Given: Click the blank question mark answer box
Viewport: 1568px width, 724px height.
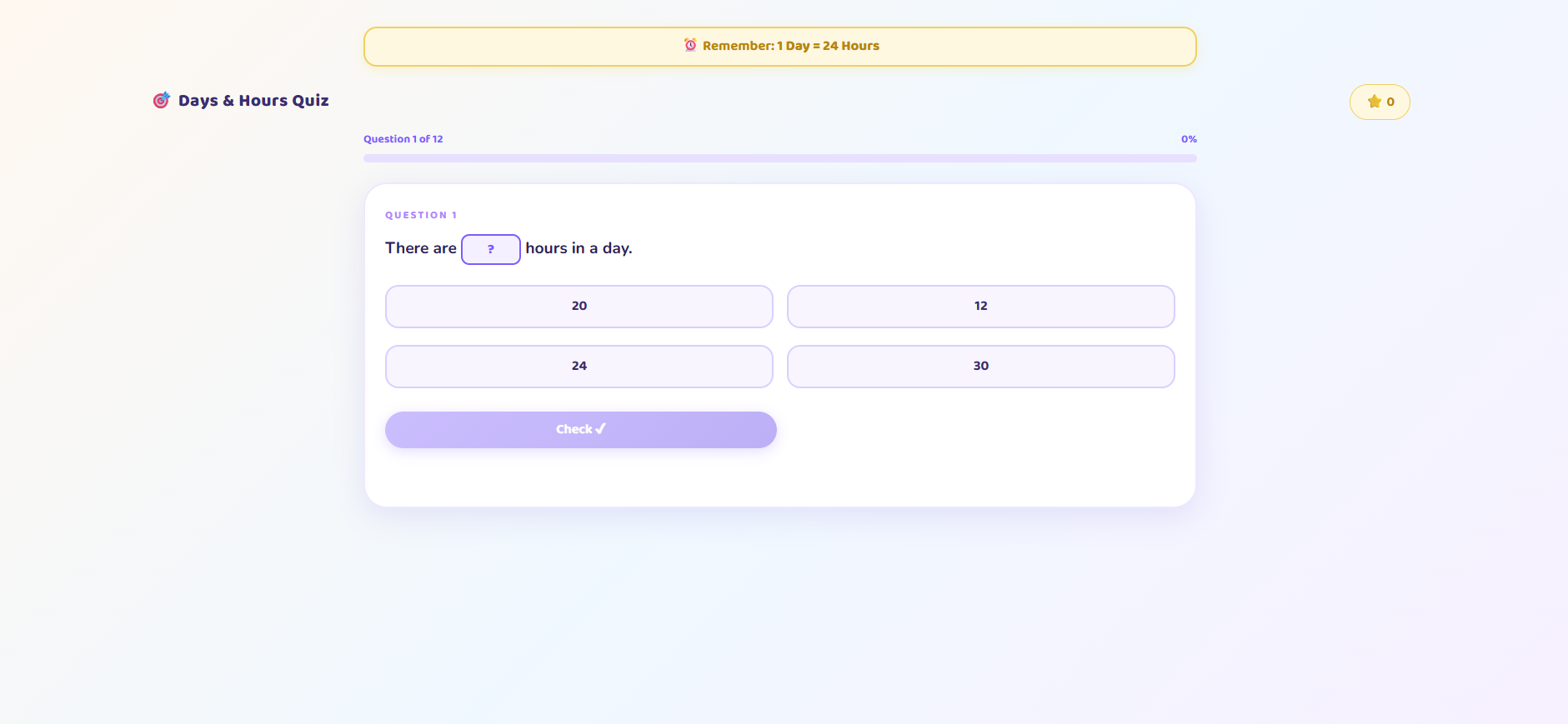Looking at the screenshot, I should pos(490,249).
